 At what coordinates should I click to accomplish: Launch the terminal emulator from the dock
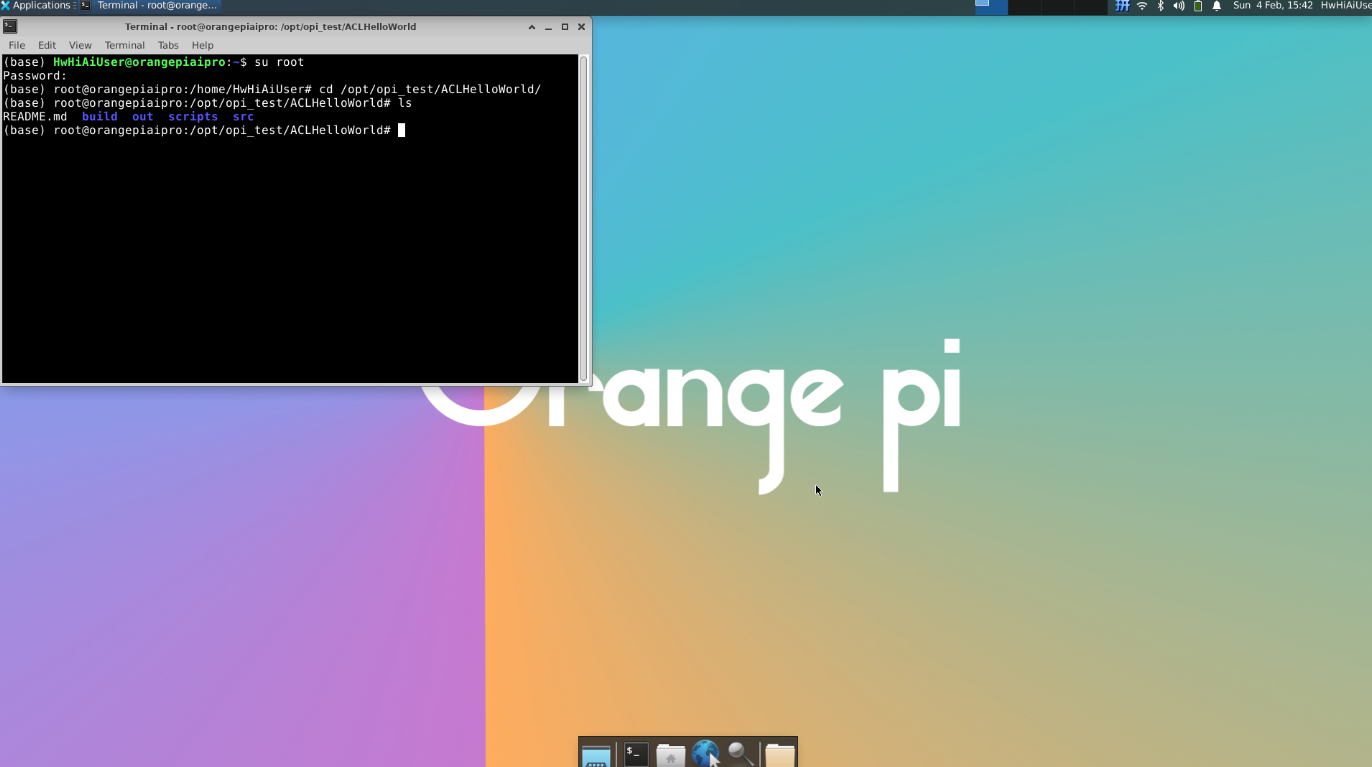(636, 754)
